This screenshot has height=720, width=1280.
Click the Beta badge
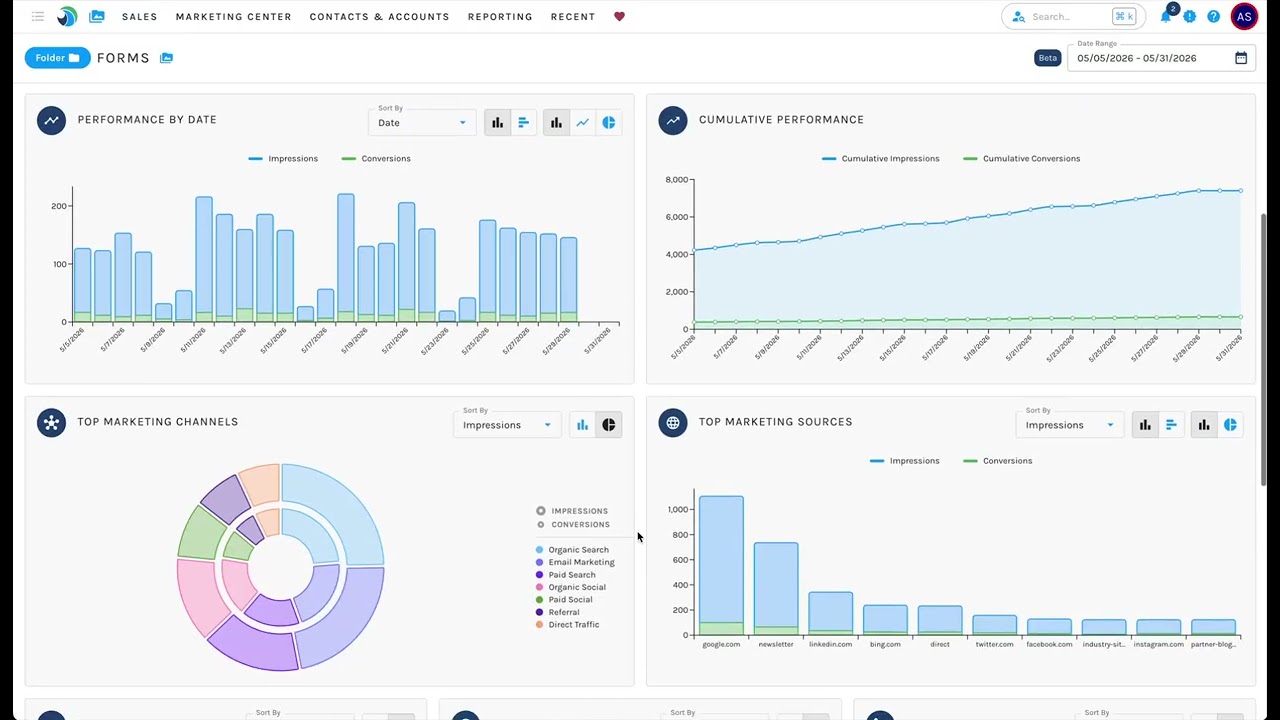[1047, 58]
